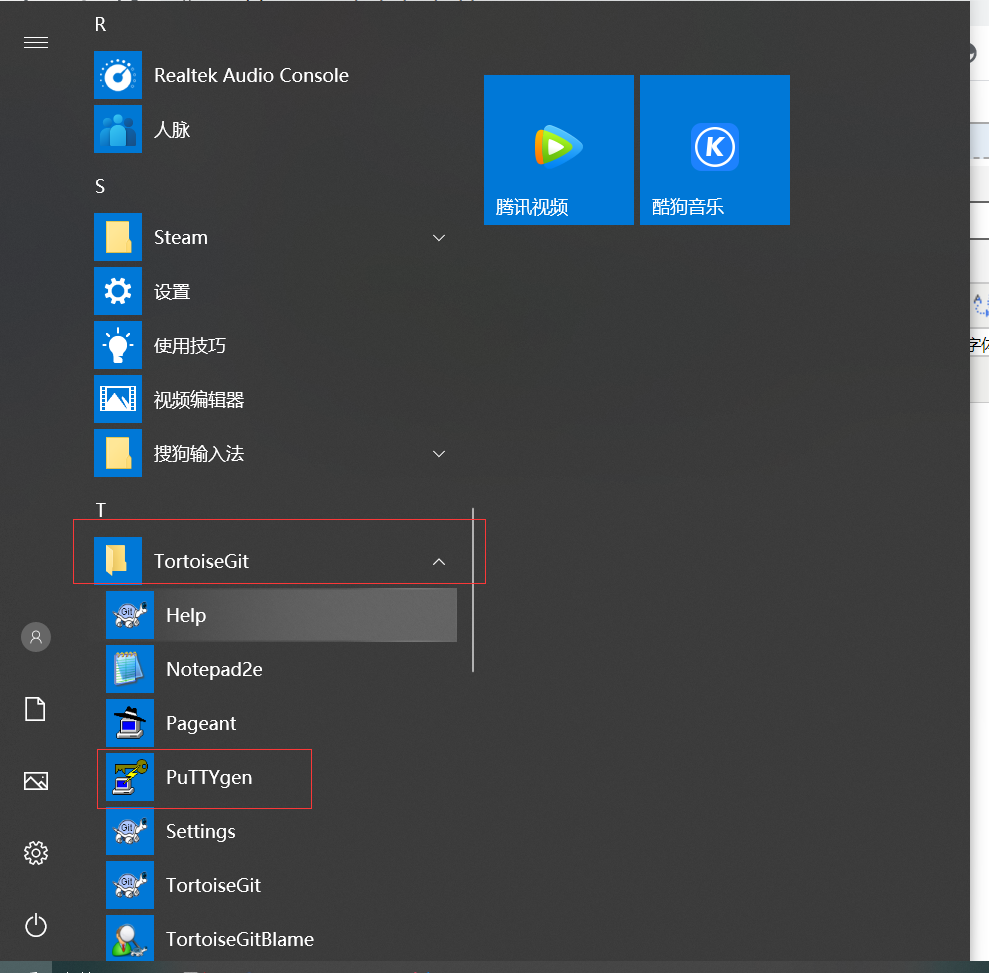
Task: Open Pictures from the sidebar icon
Action: click(36, 781)
